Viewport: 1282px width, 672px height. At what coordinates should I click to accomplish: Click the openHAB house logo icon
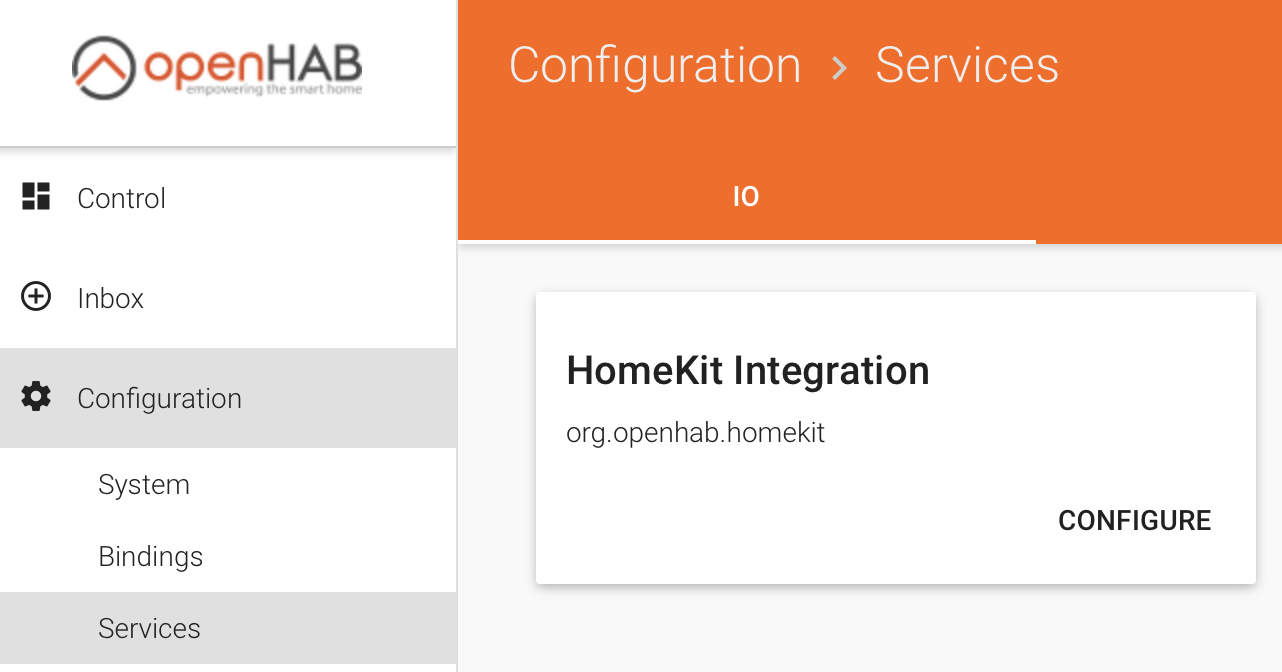[105, 68]
